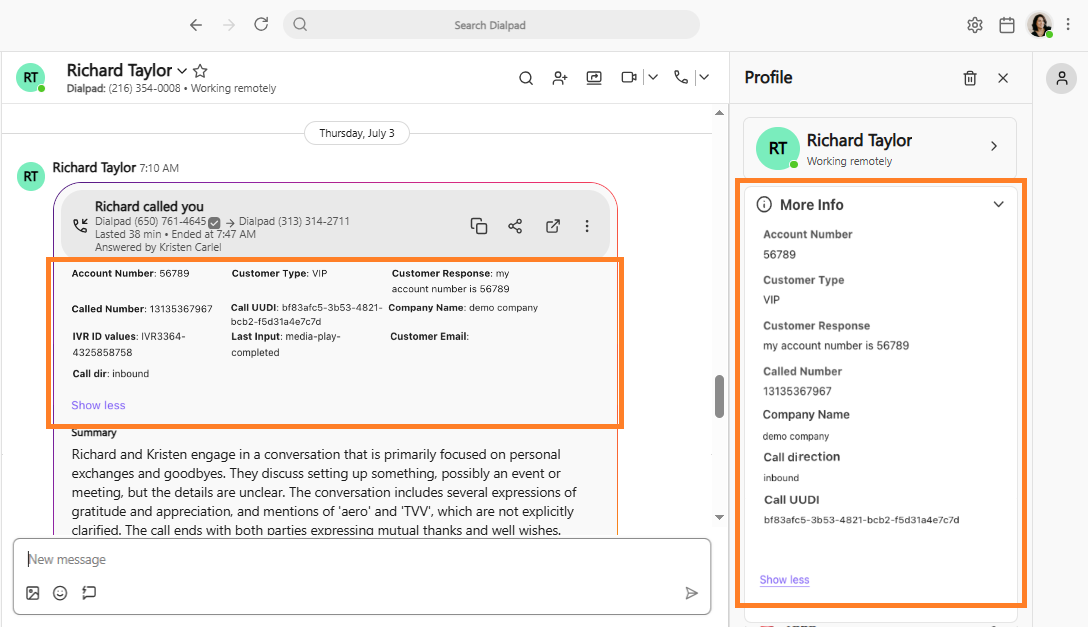The image size is (1091, 627).
Task: Click IVR ID values IVR3364-4325858758
Action: click(x=129, y=344)
